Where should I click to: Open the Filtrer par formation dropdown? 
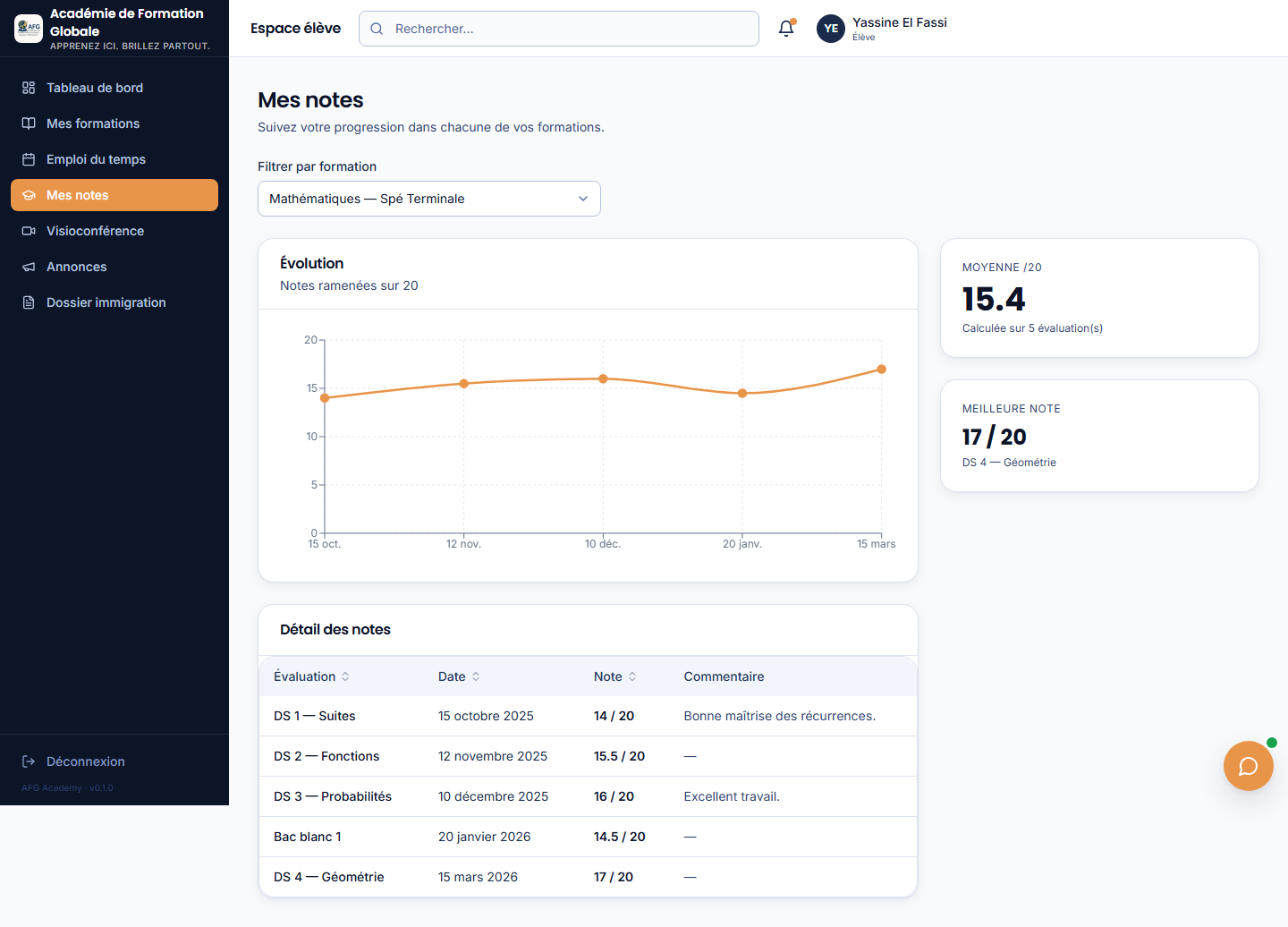(x=429, y=199)
